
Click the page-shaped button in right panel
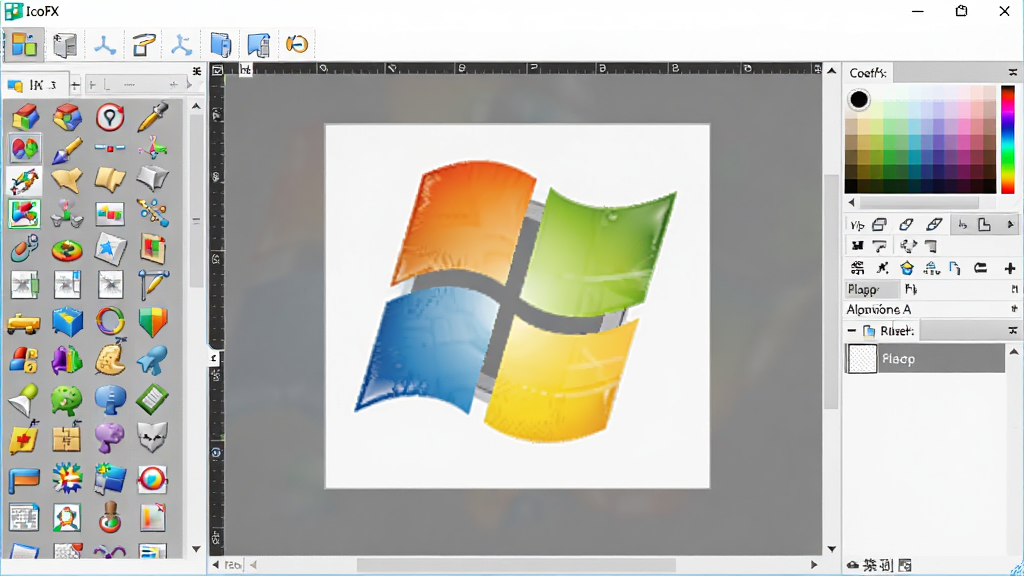point(984,225)
